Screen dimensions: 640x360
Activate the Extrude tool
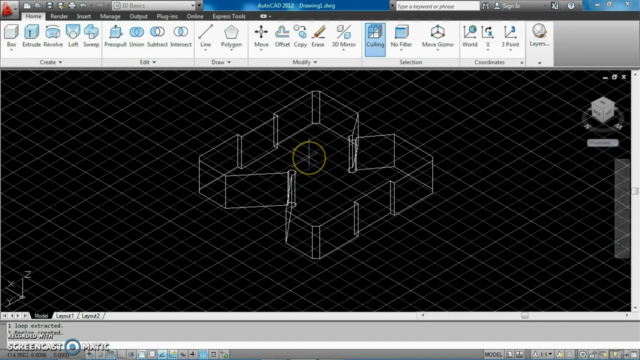pos(31,36)
